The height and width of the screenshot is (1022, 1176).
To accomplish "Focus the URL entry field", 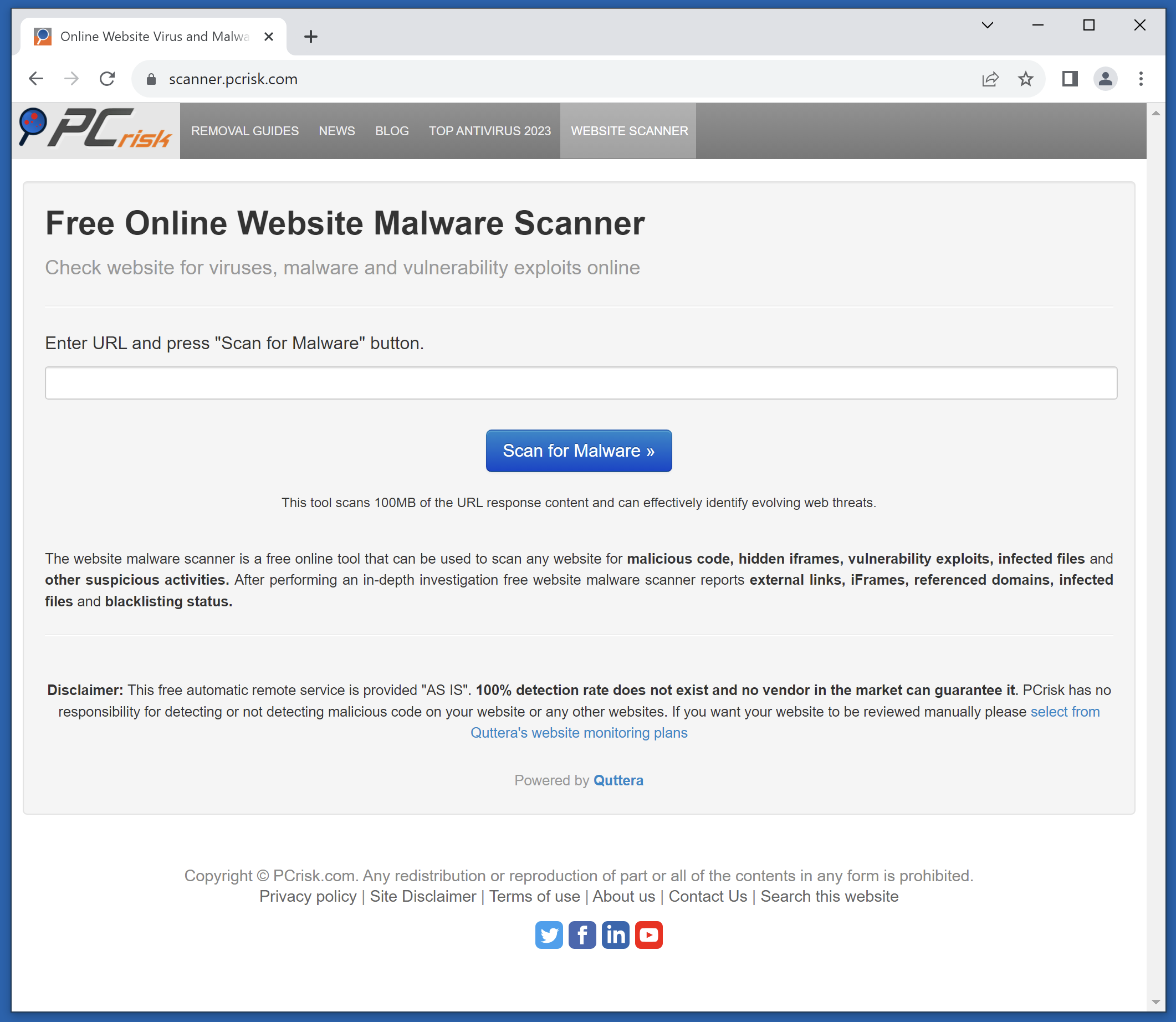I will click(581, 382).
